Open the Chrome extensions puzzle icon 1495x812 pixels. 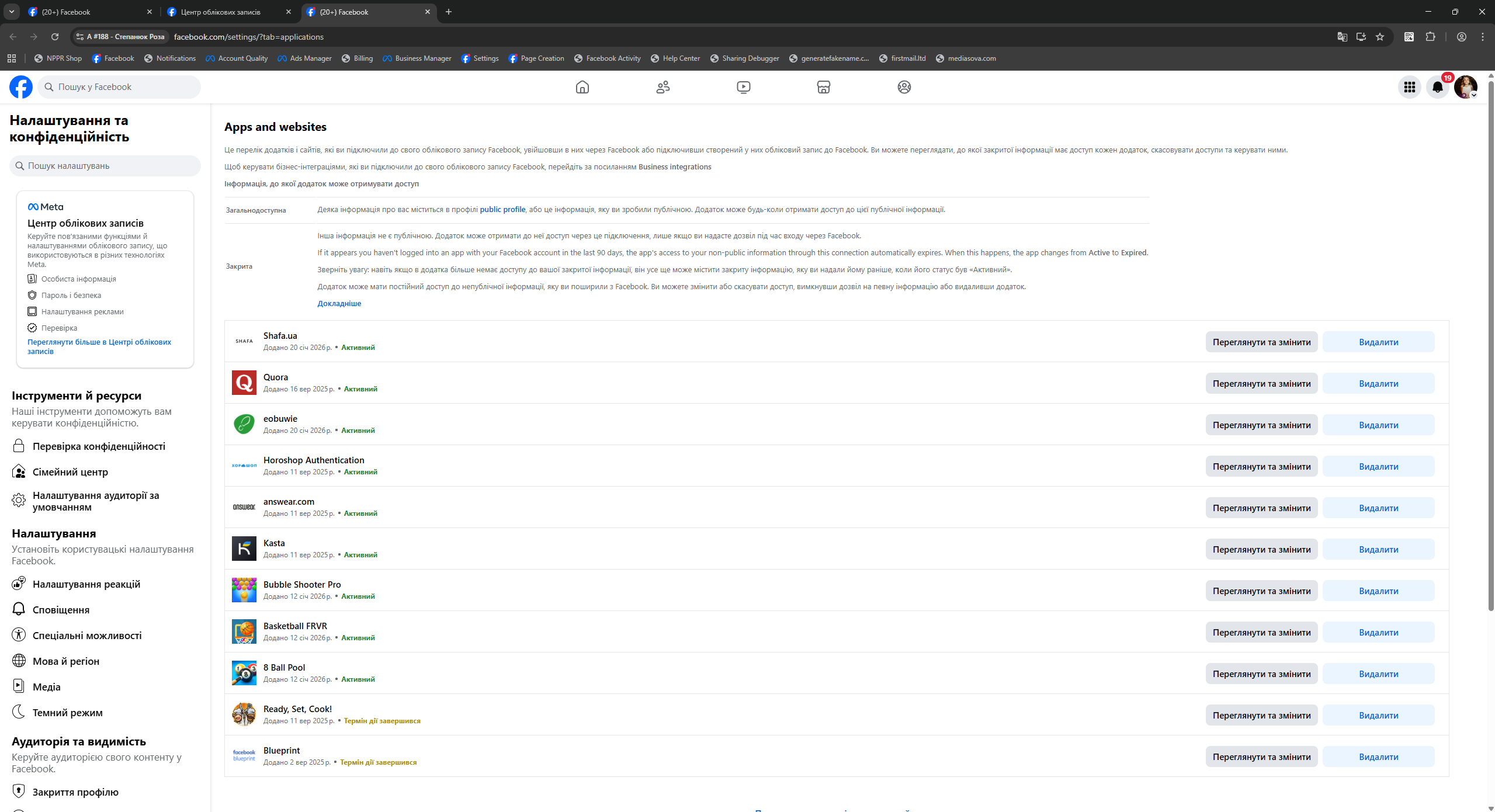pyautogui.click(x=1430, y=37)
